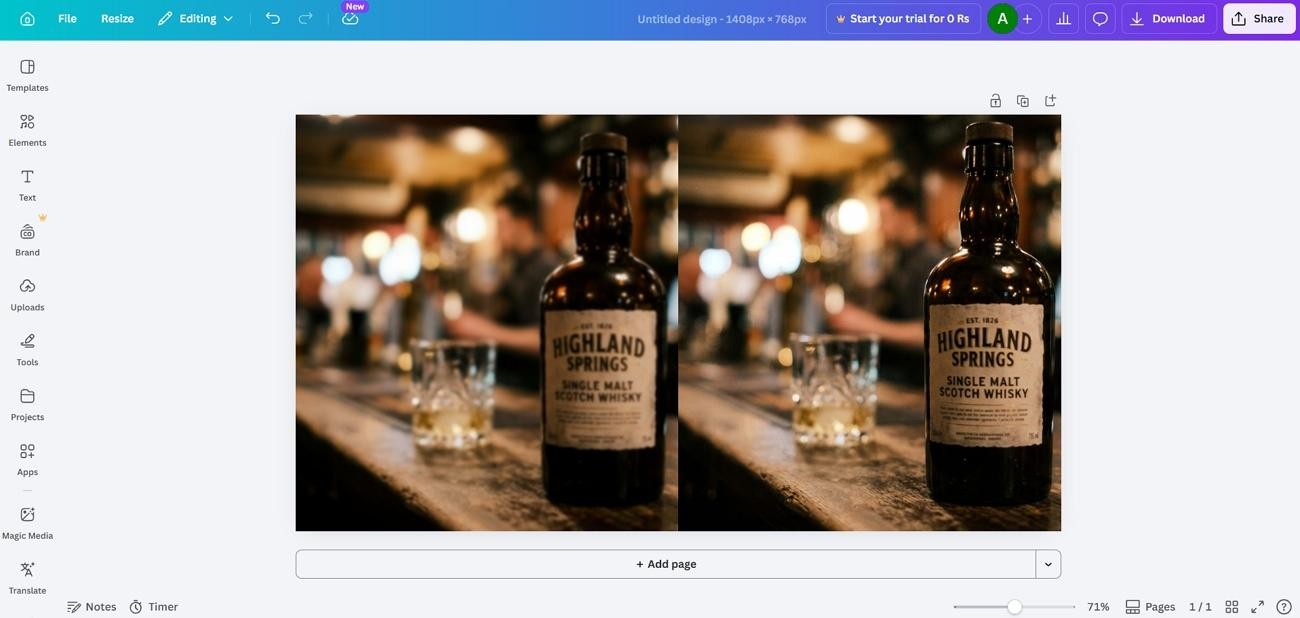
Task: Open the Tools panel
Action: [x=27, y=350]
